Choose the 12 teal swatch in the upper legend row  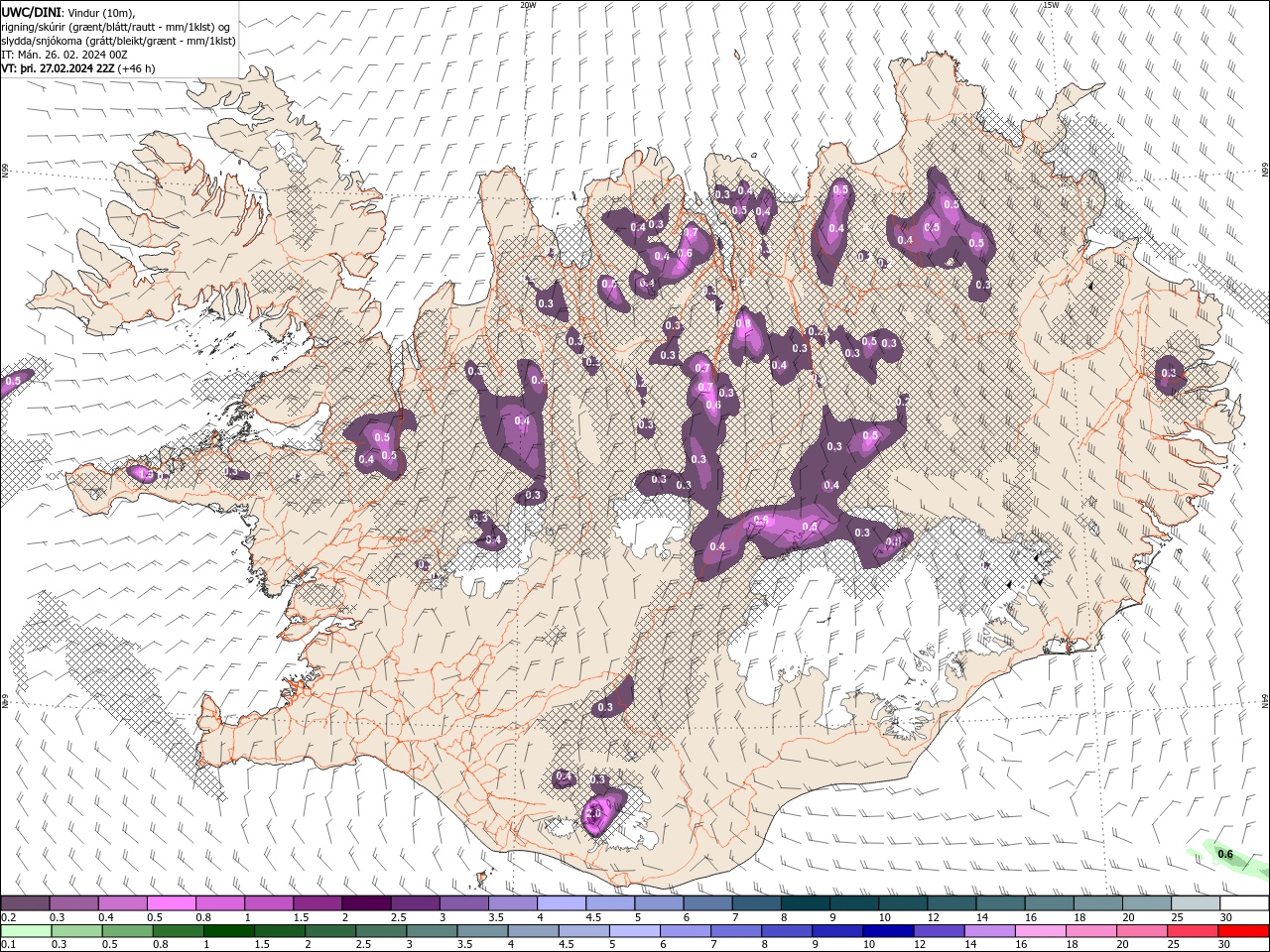tap(952, 903)
